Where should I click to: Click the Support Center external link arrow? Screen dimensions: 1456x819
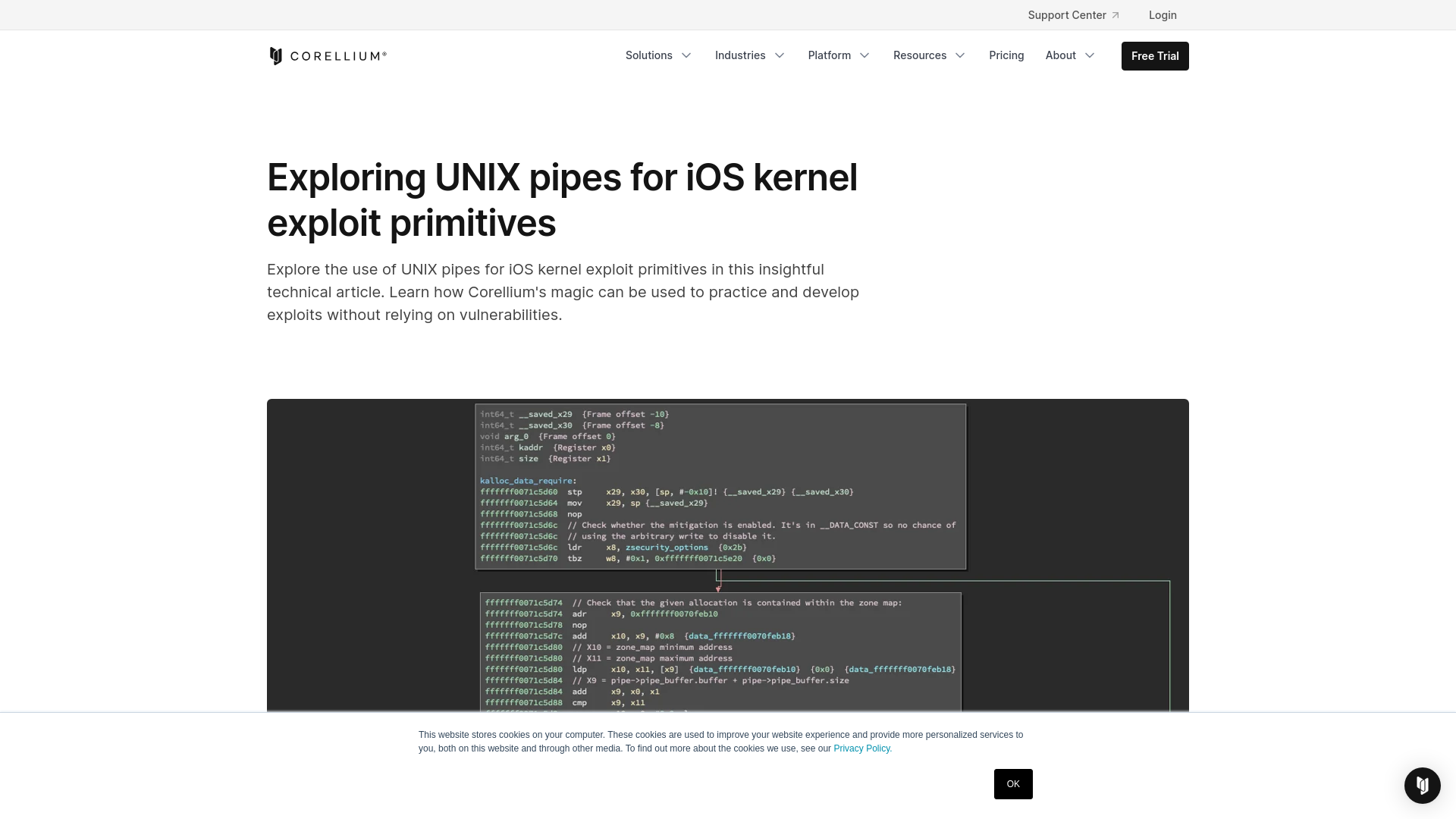point(1116,15)
